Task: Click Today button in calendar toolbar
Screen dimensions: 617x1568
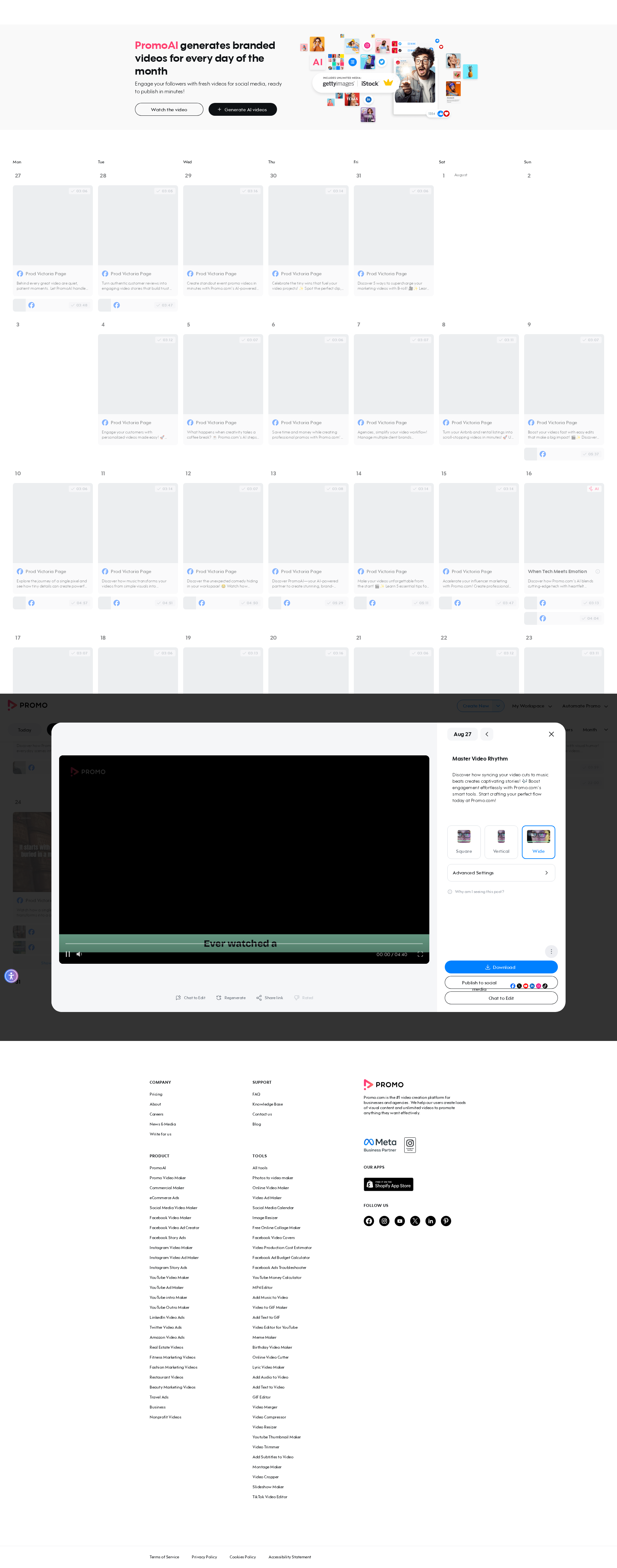Action: point(24,730)
